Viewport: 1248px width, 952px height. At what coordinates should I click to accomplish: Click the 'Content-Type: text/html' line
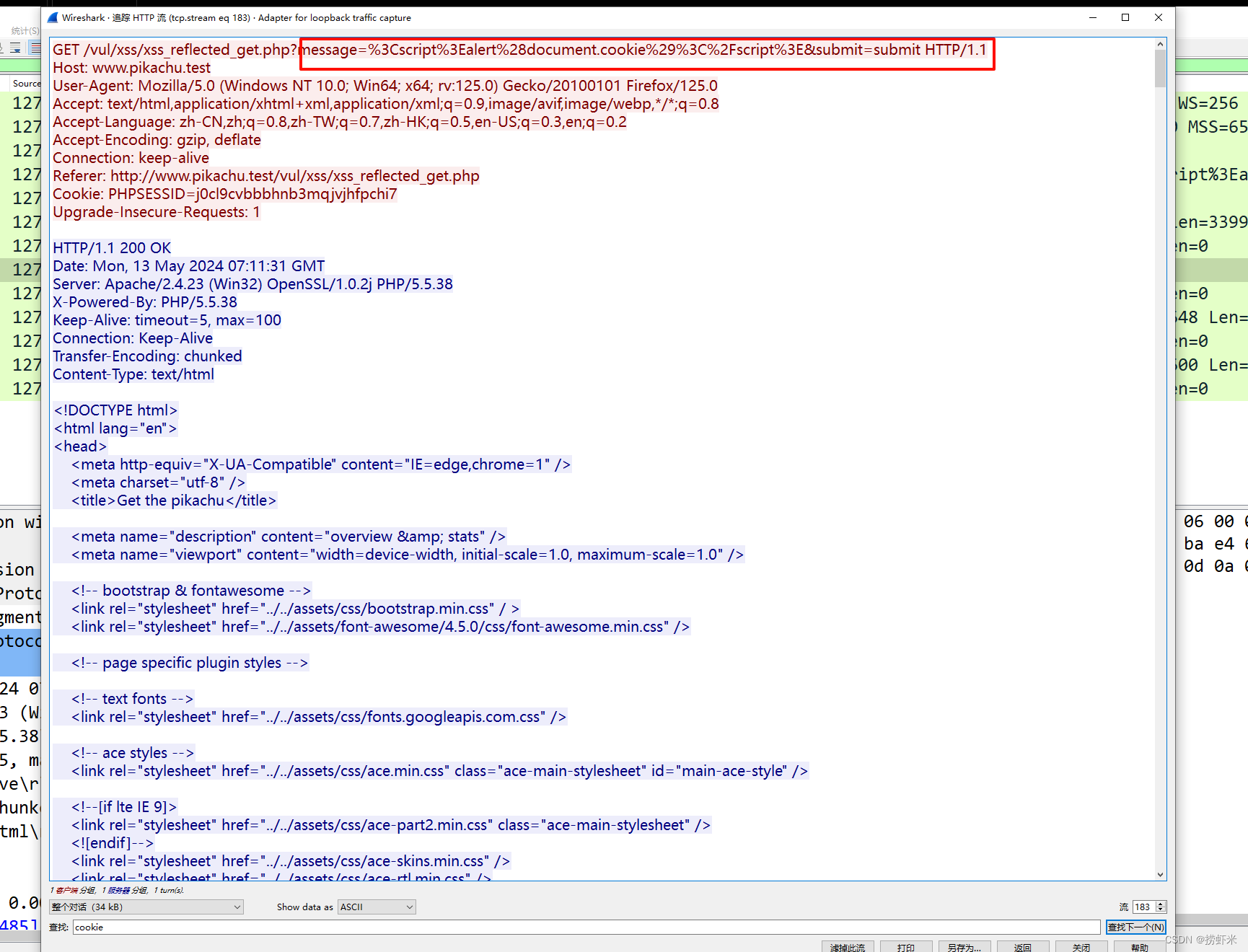[133, 374]
